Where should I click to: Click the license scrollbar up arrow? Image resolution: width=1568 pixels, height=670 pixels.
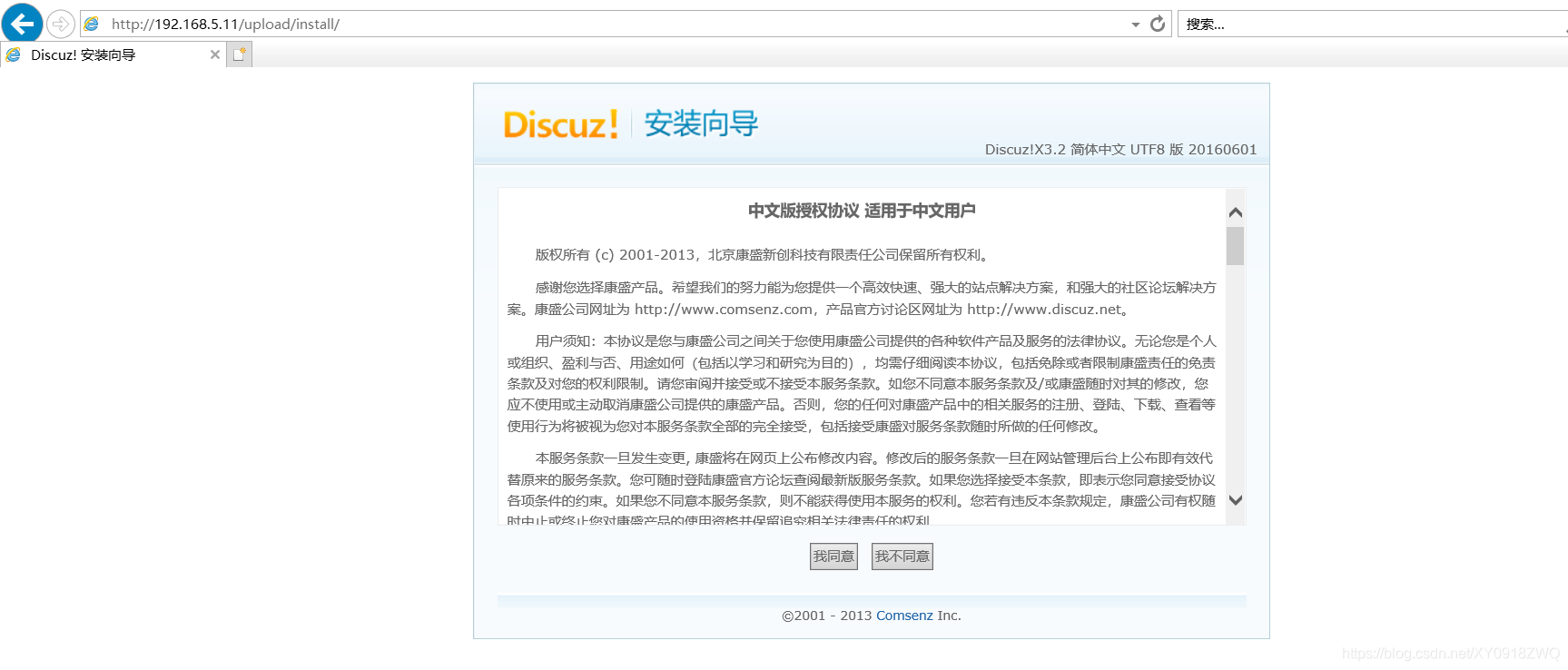(x=1235, y=212)
